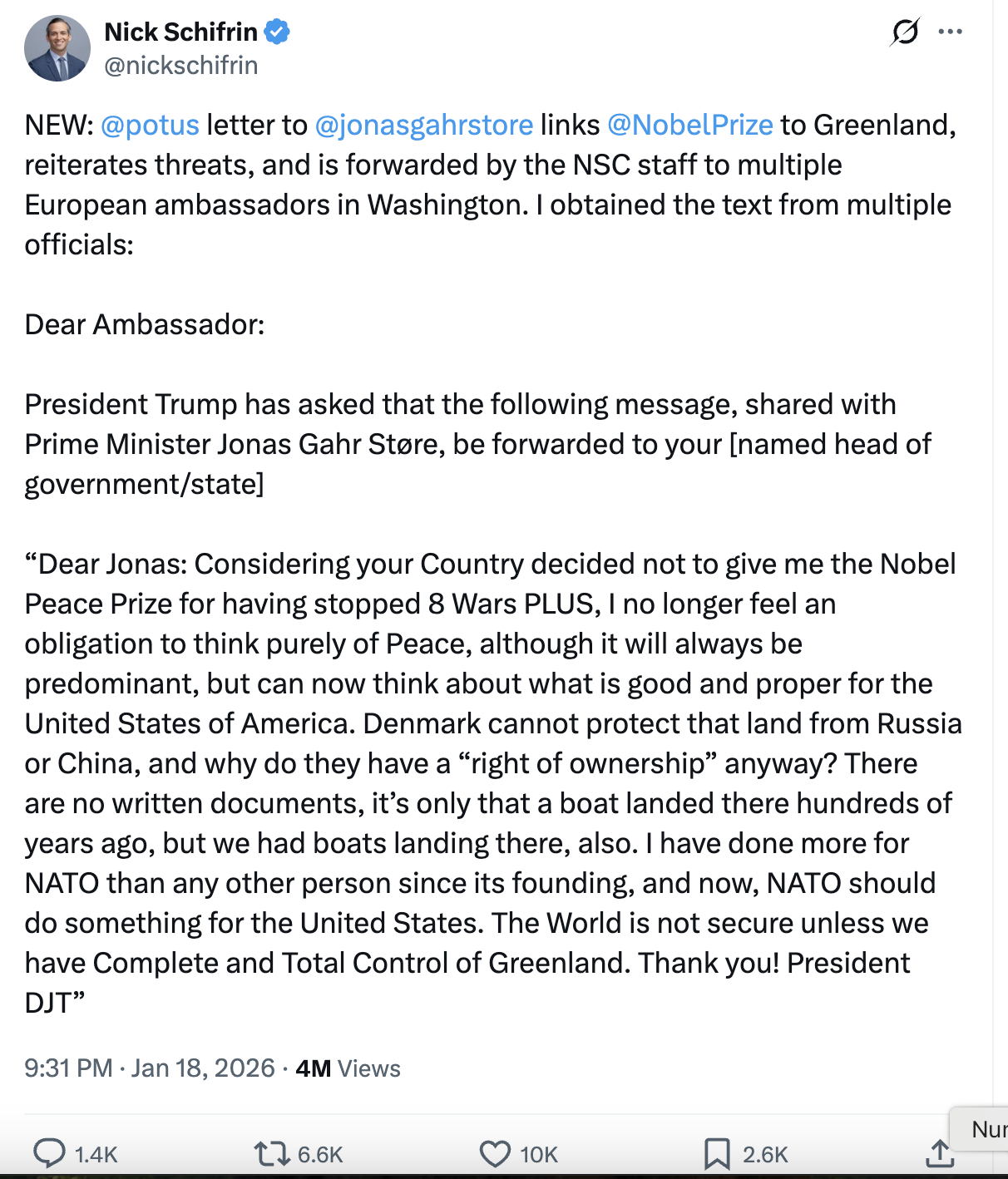View the 4M Views analytics

(x=348, y=1068)
